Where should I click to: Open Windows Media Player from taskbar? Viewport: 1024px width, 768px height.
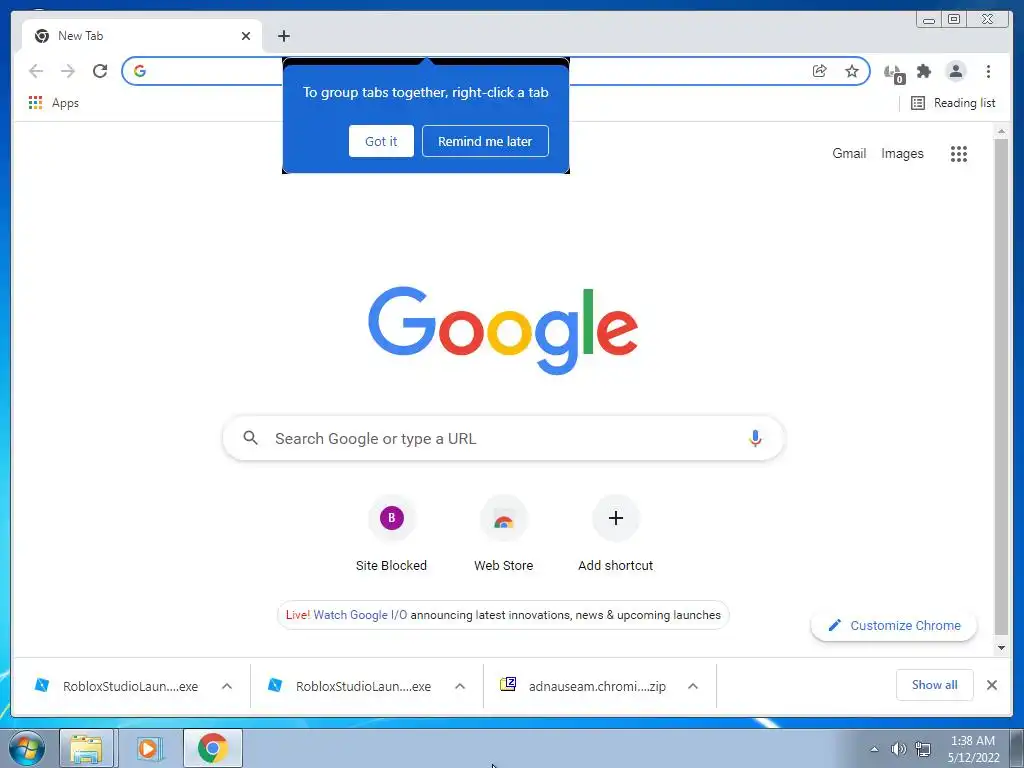[148, 748]
